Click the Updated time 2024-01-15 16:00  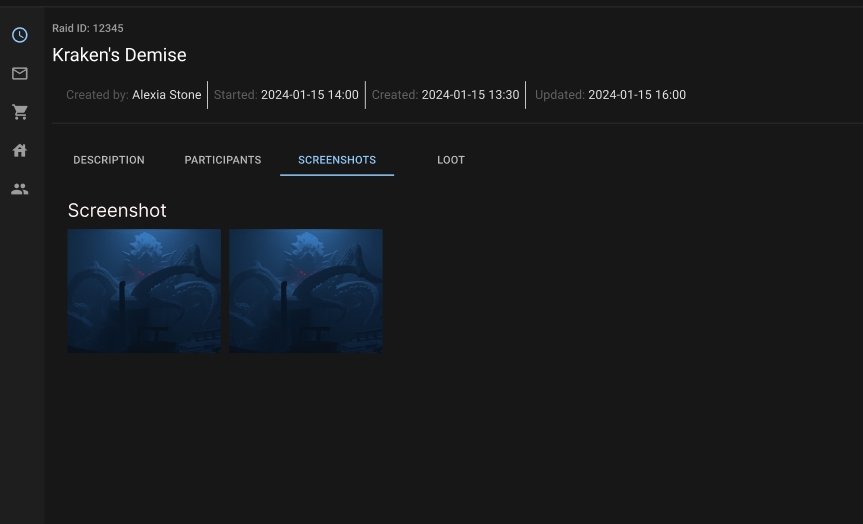click(x=637, y=95)
